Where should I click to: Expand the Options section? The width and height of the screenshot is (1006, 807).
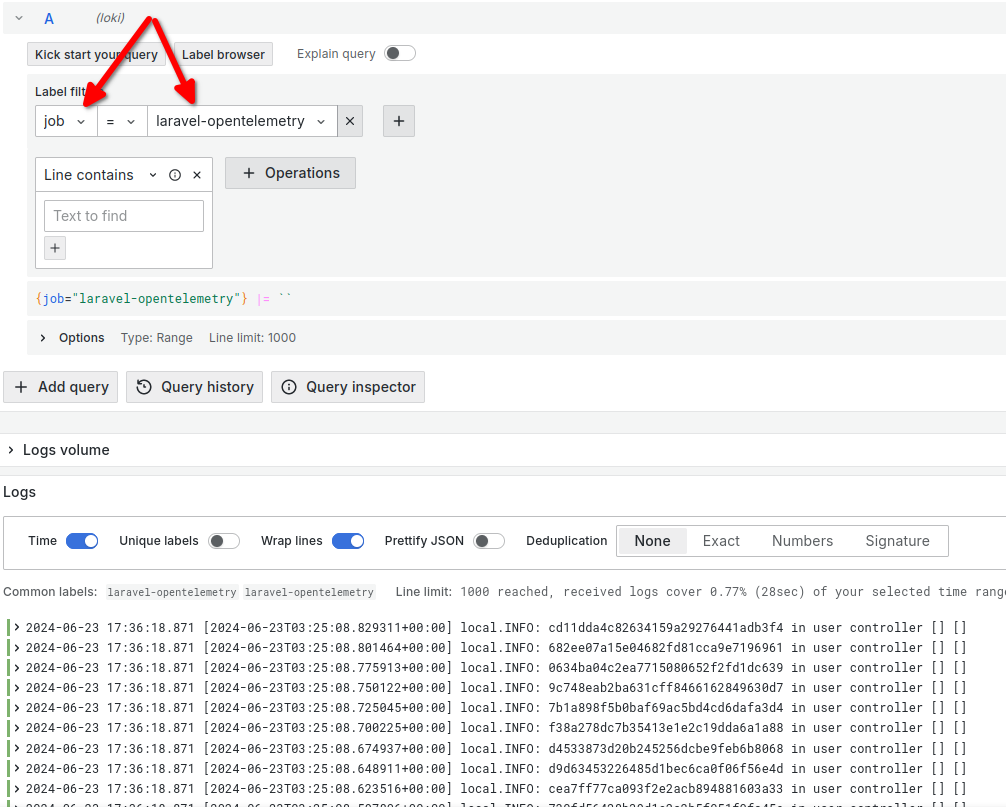(x=43, y=338)
